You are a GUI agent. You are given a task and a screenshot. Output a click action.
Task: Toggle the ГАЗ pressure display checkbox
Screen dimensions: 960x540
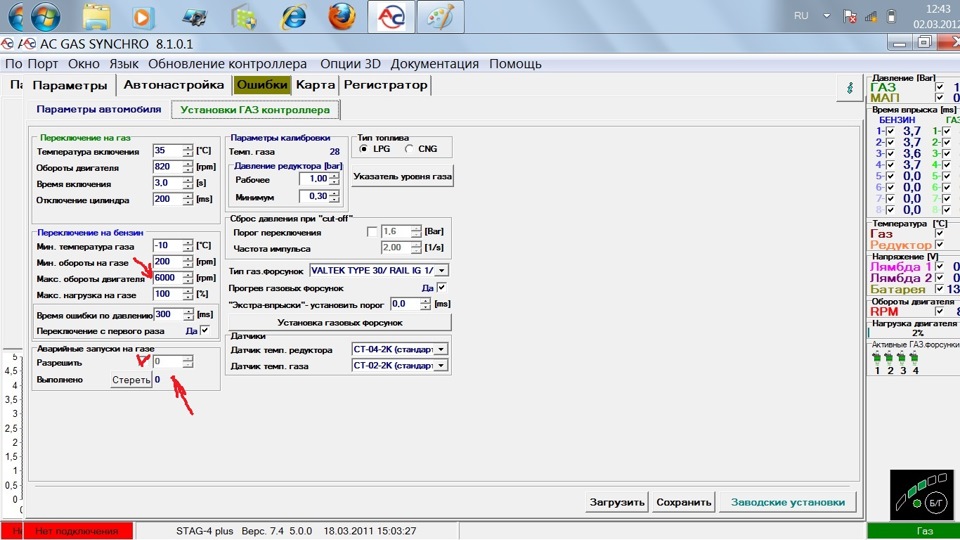tap(940, 87)
